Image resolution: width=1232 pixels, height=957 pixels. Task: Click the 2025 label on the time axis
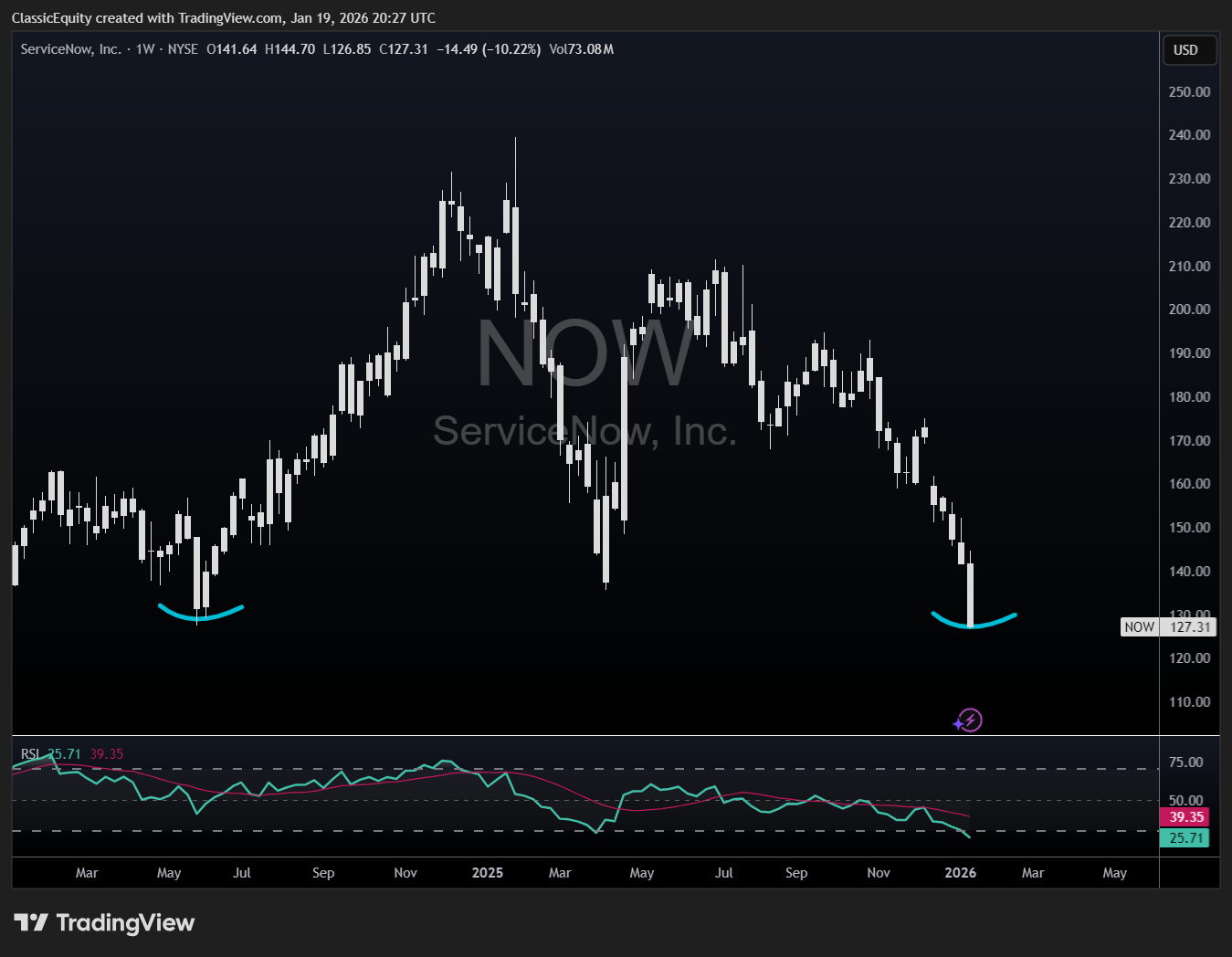(488, 873)
